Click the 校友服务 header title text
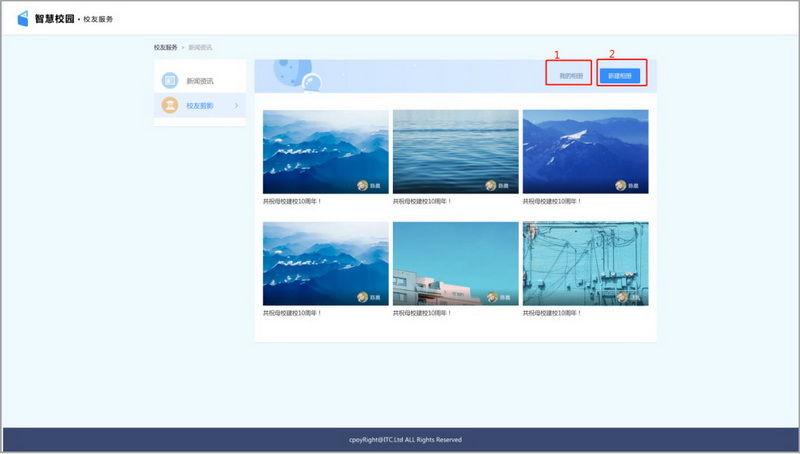800x454 pixels. click(98, 19)
